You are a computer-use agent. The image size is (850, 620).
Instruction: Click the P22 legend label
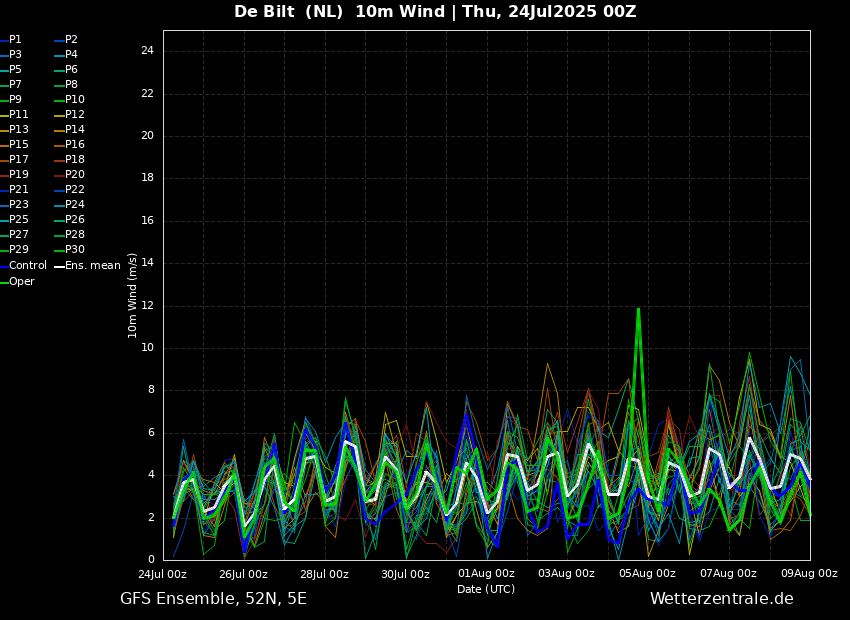74,190
